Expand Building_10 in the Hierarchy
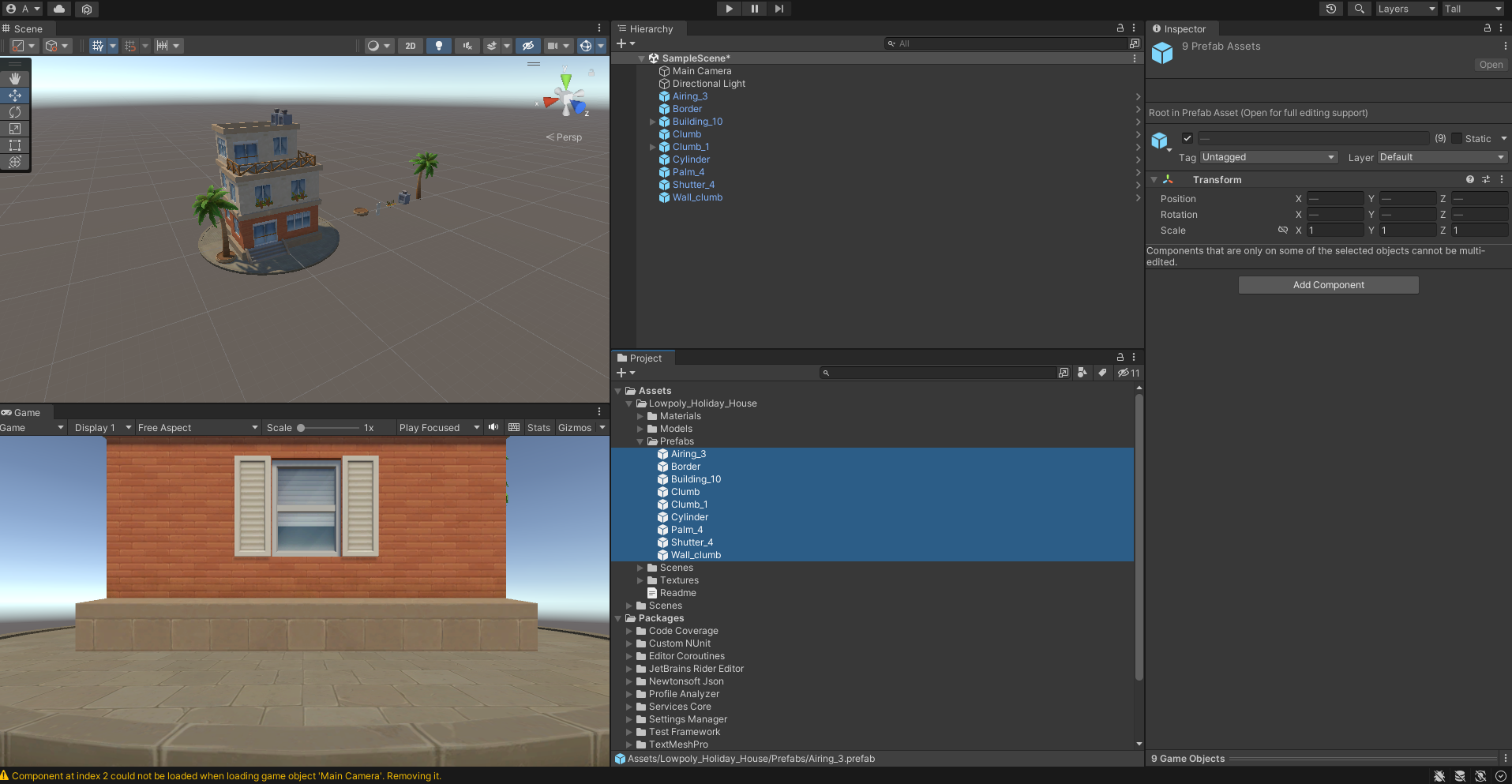 point(652,122)
